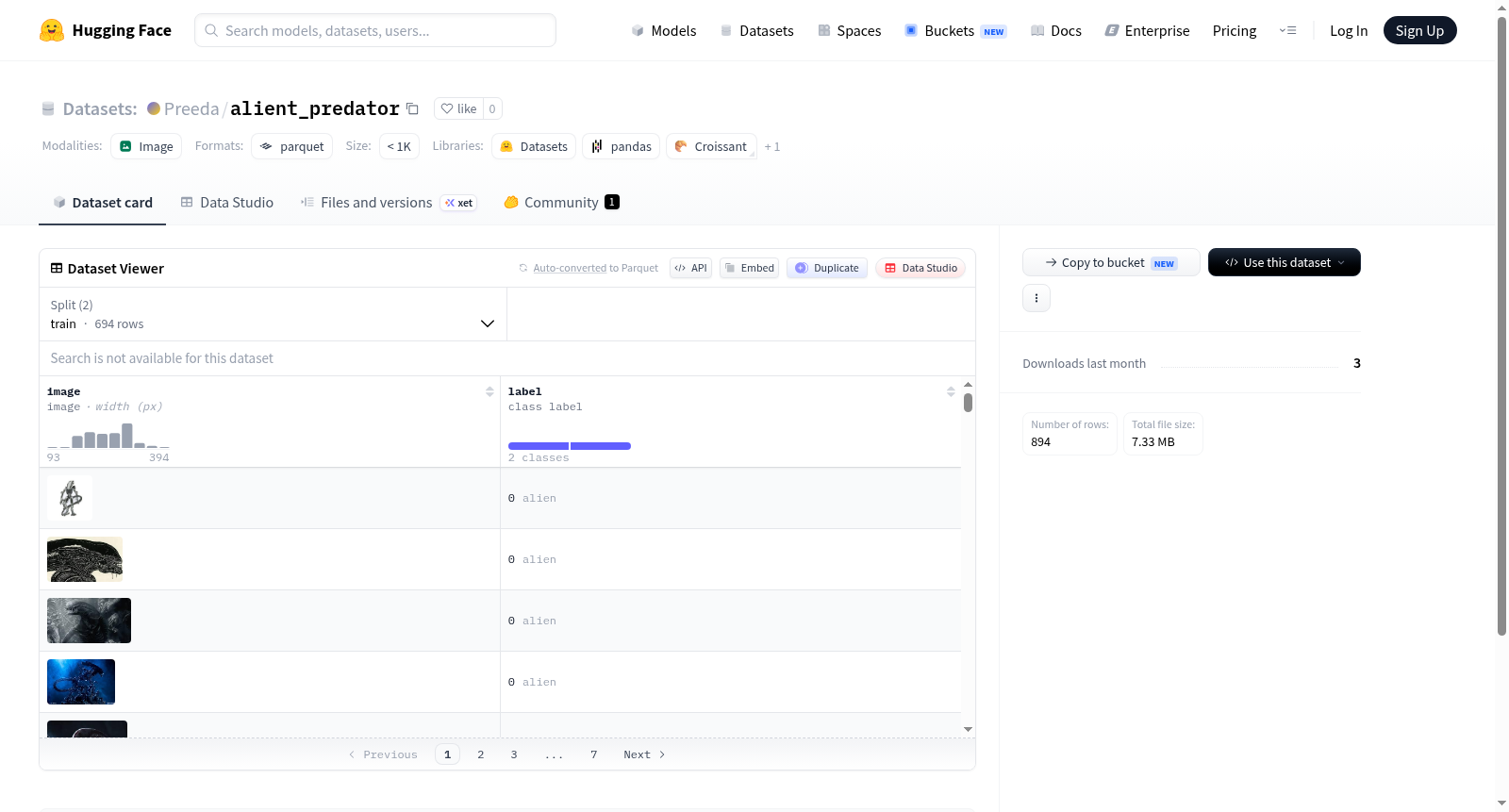Open the blue alien image thumbnail

(x=81, y=682)
